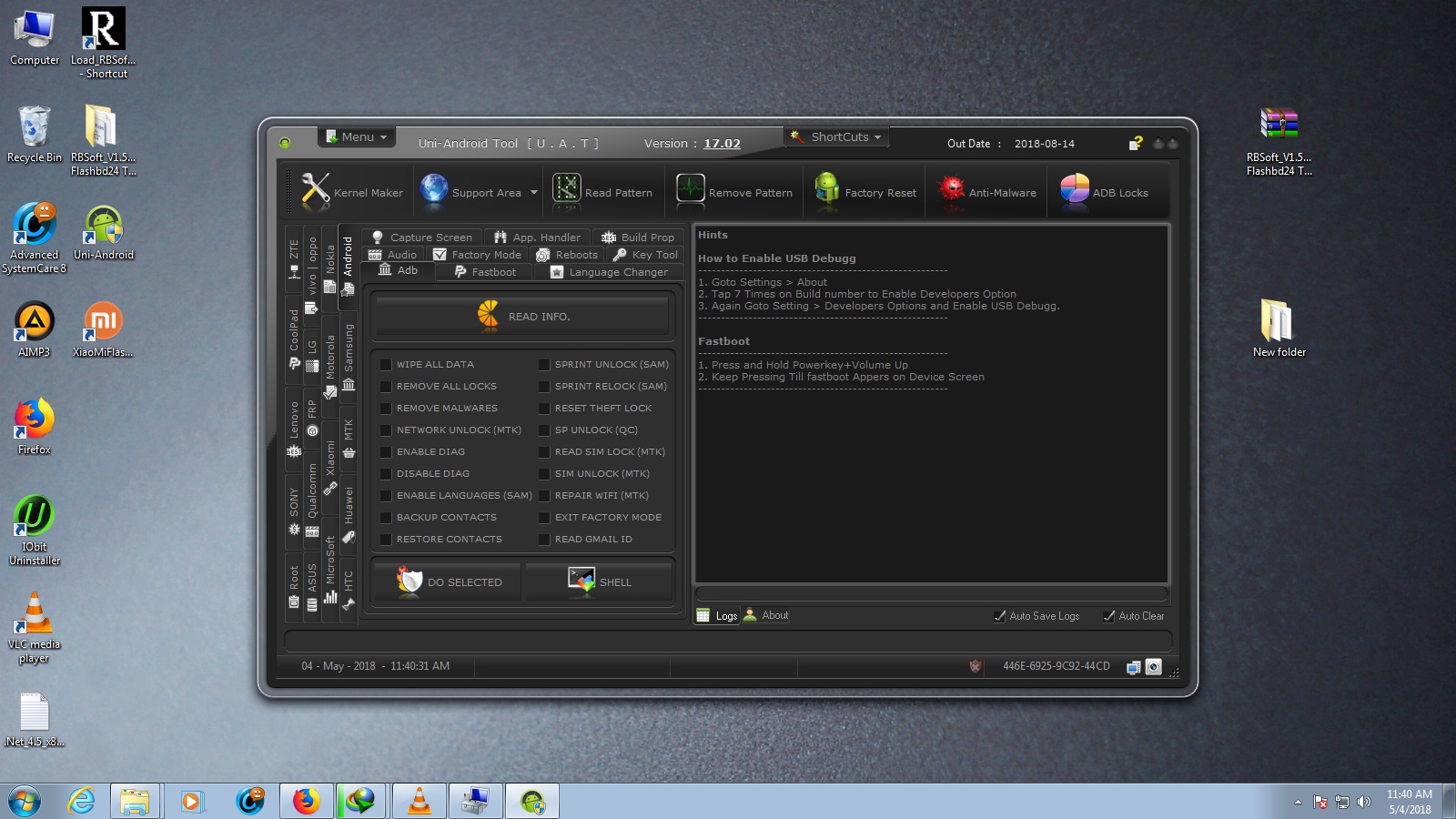Tick SPRINT UNLOCK (SAM) checkbox
Viewport: 1456px width, 819px height.
tap(544, 364)
